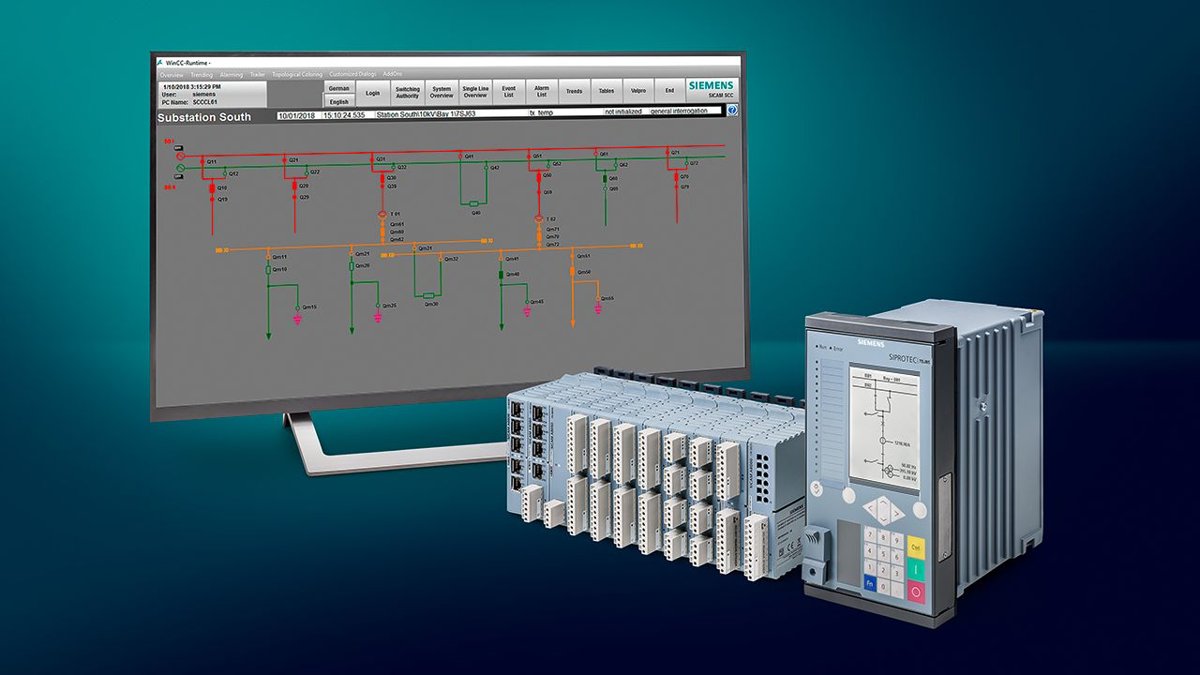Open the System Overview screen
Viewport: 1200px width, 675px height.
tap(441, 92)
